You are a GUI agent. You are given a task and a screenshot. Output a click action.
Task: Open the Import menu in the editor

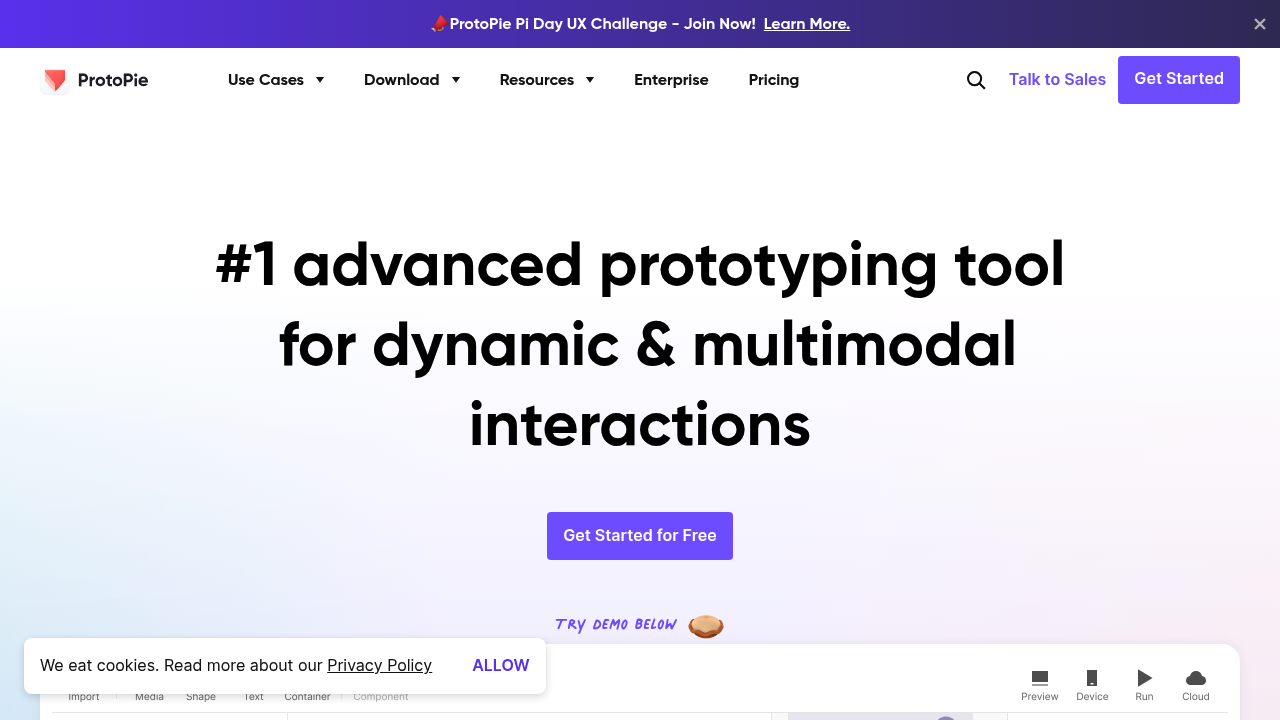pyautogui.click(x=84, y=696)
